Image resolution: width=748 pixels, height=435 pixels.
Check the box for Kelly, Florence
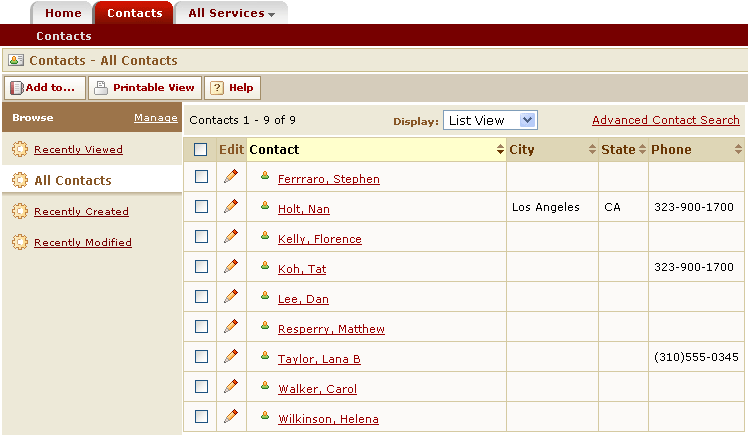(201, 237)
